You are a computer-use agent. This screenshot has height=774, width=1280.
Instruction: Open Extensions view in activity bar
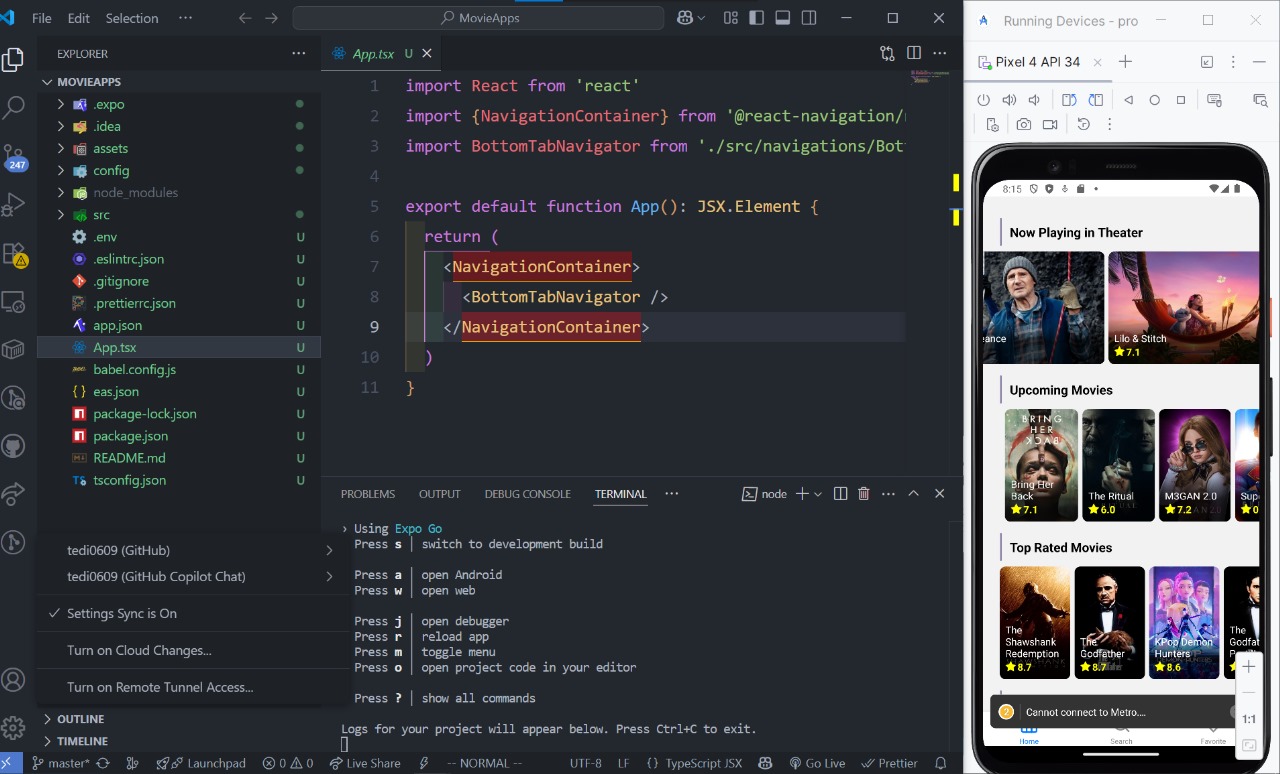click(14, 253)
